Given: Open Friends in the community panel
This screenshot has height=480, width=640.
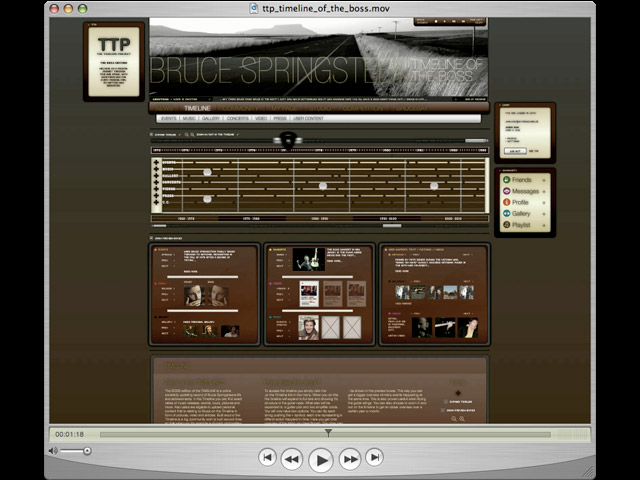Looking at the screenshot, I should [522, 180].
